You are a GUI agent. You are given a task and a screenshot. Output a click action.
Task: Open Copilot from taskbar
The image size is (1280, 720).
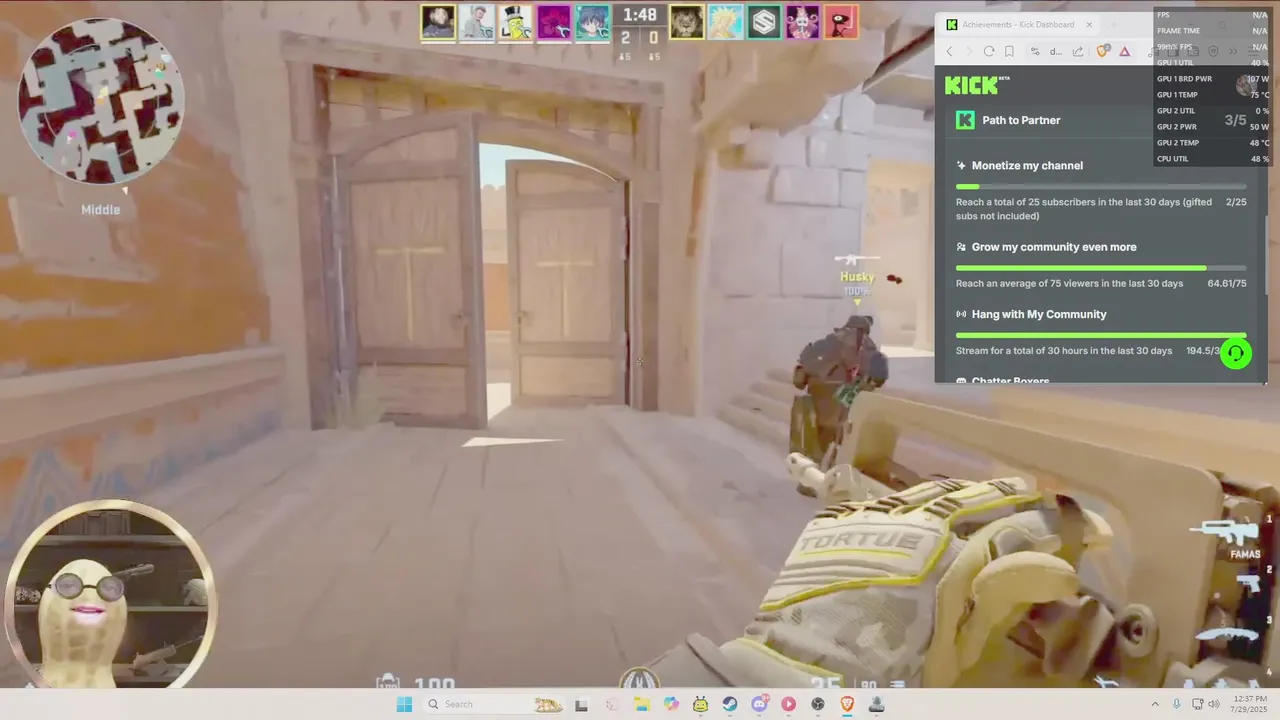[671, 704]
